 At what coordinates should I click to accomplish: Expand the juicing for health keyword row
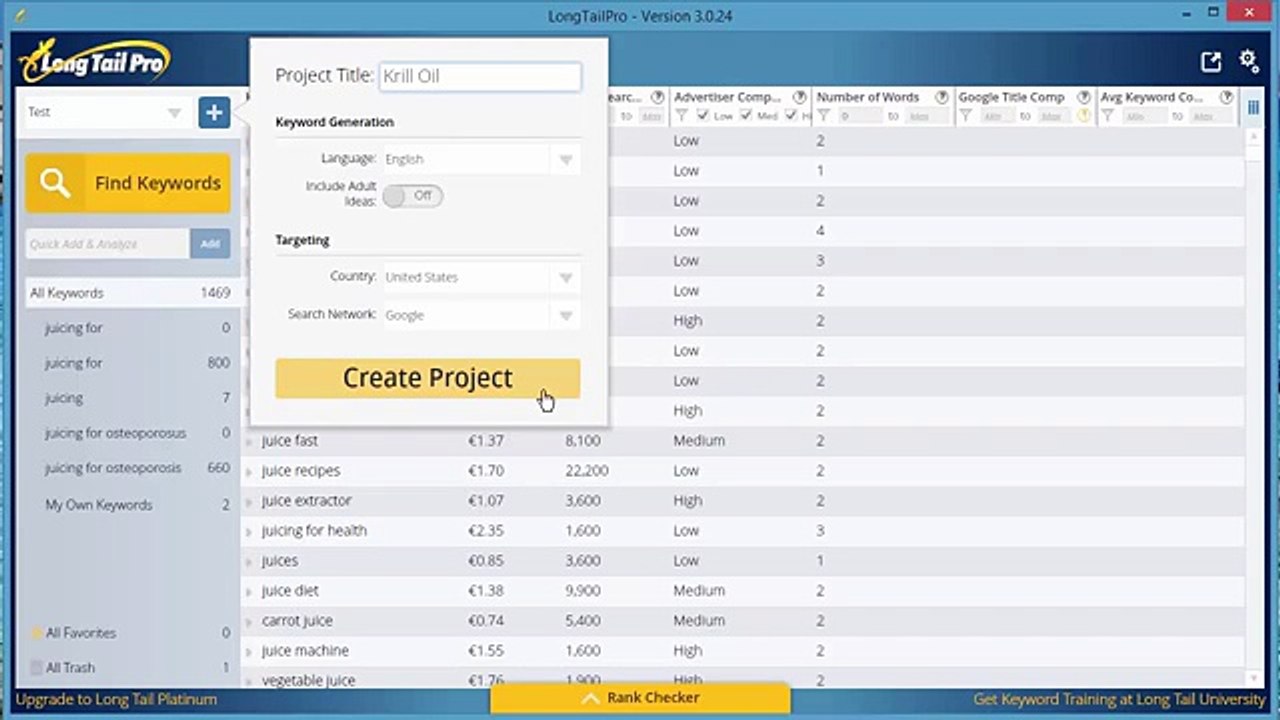click(249, 531)
